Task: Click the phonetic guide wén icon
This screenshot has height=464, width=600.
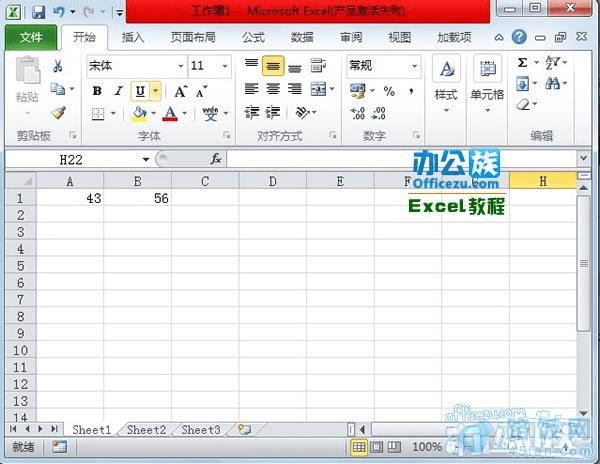Action: point(210,114)
